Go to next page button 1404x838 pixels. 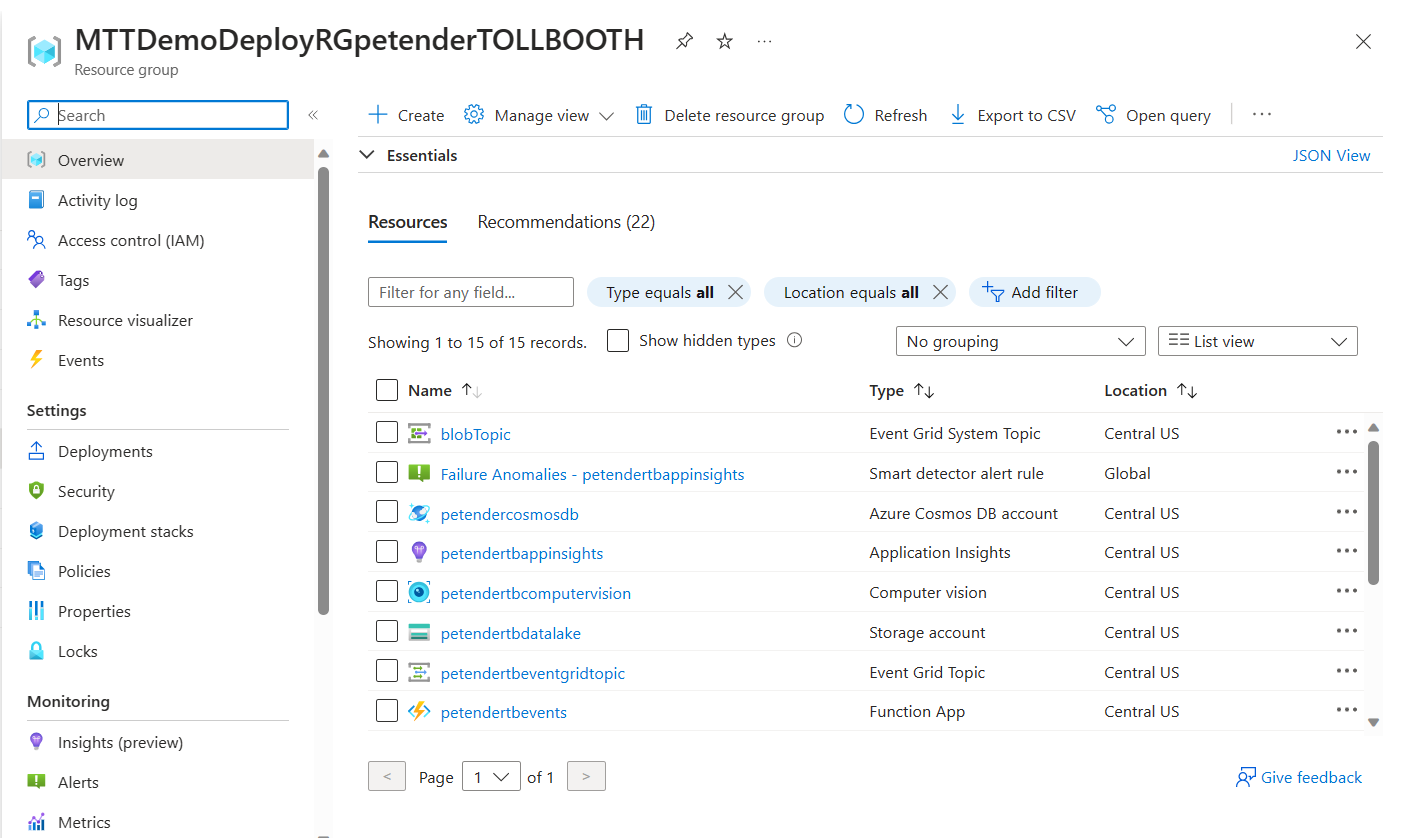point(586,777)
